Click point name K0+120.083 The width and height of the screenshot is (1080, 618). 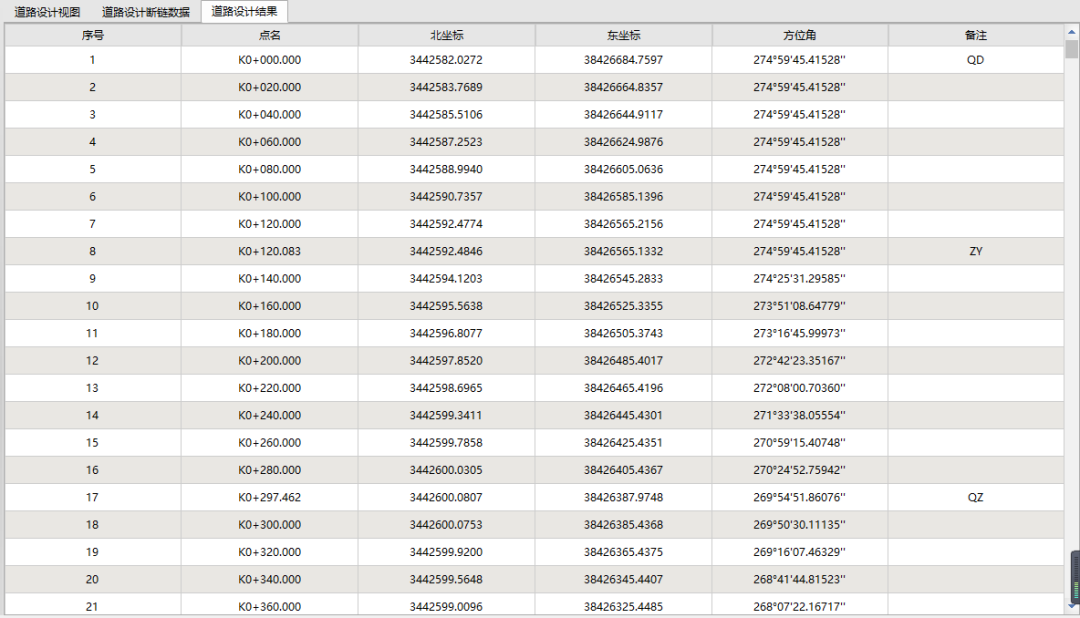268,251
